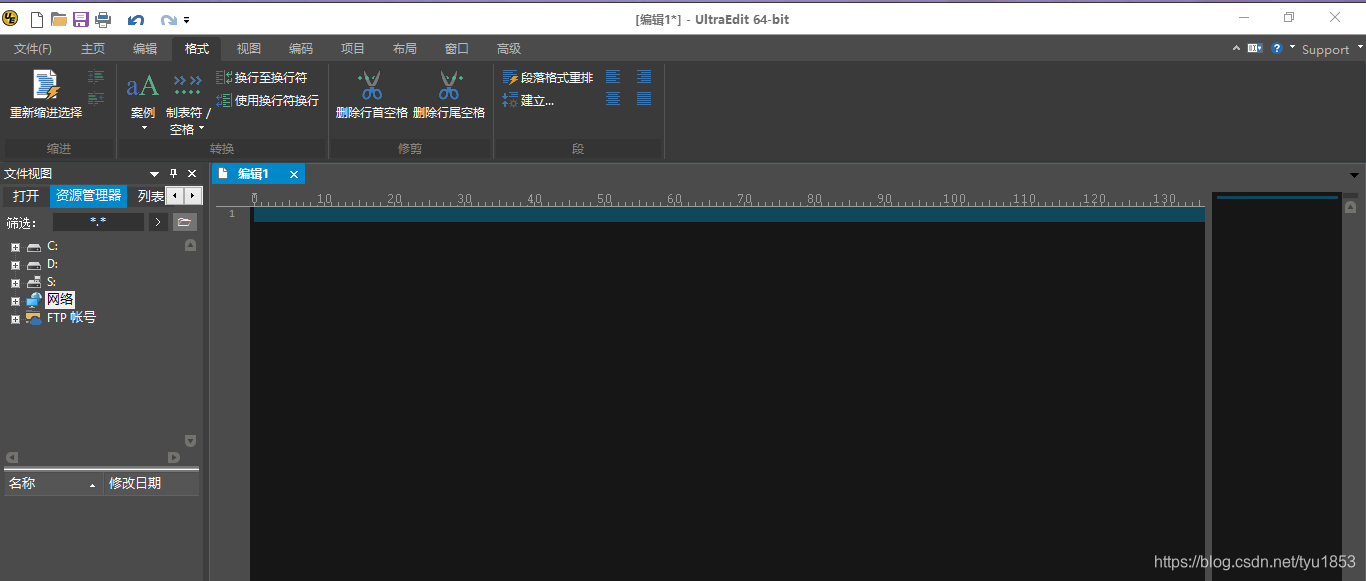Click the decrease indent icon in 缩进 group

(x=96, y=98)
